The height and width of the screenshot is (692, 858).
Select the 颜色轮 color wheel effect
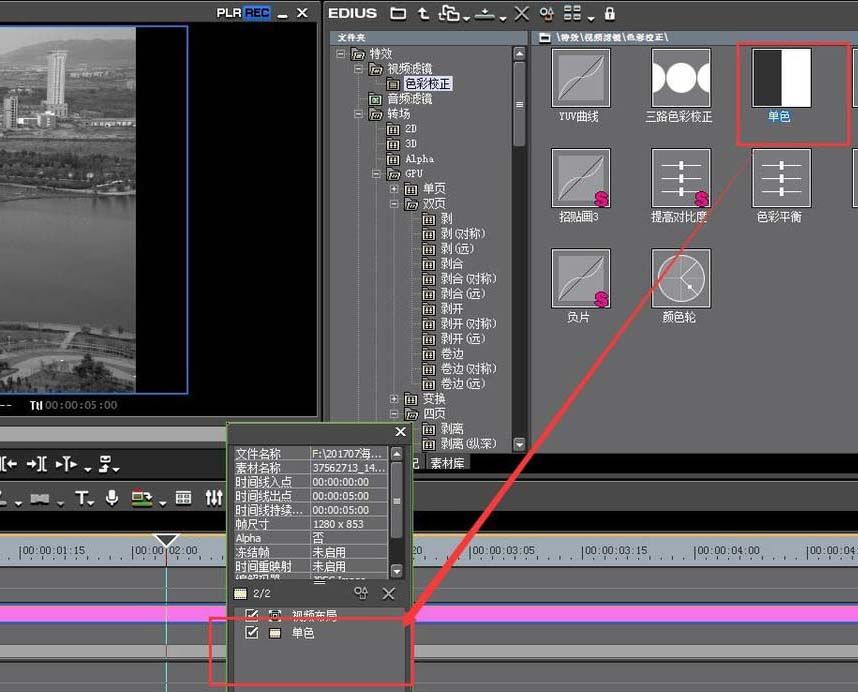point(680,279)
